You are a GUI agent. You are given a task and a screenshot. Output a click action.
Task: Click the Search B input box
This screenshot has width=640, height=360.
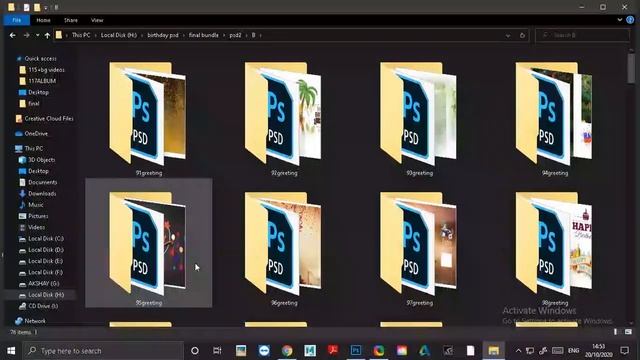tap(582, 36)
